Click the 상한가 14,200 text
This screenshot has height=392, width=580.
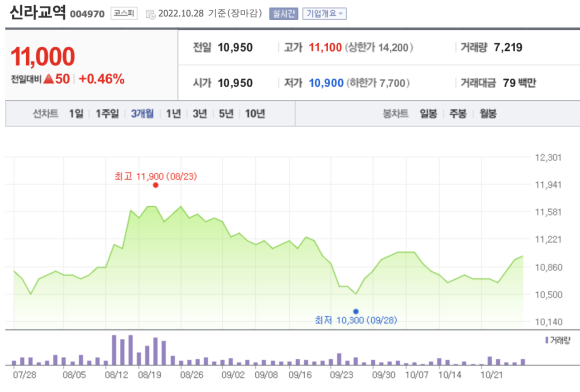tap(379, 47)
